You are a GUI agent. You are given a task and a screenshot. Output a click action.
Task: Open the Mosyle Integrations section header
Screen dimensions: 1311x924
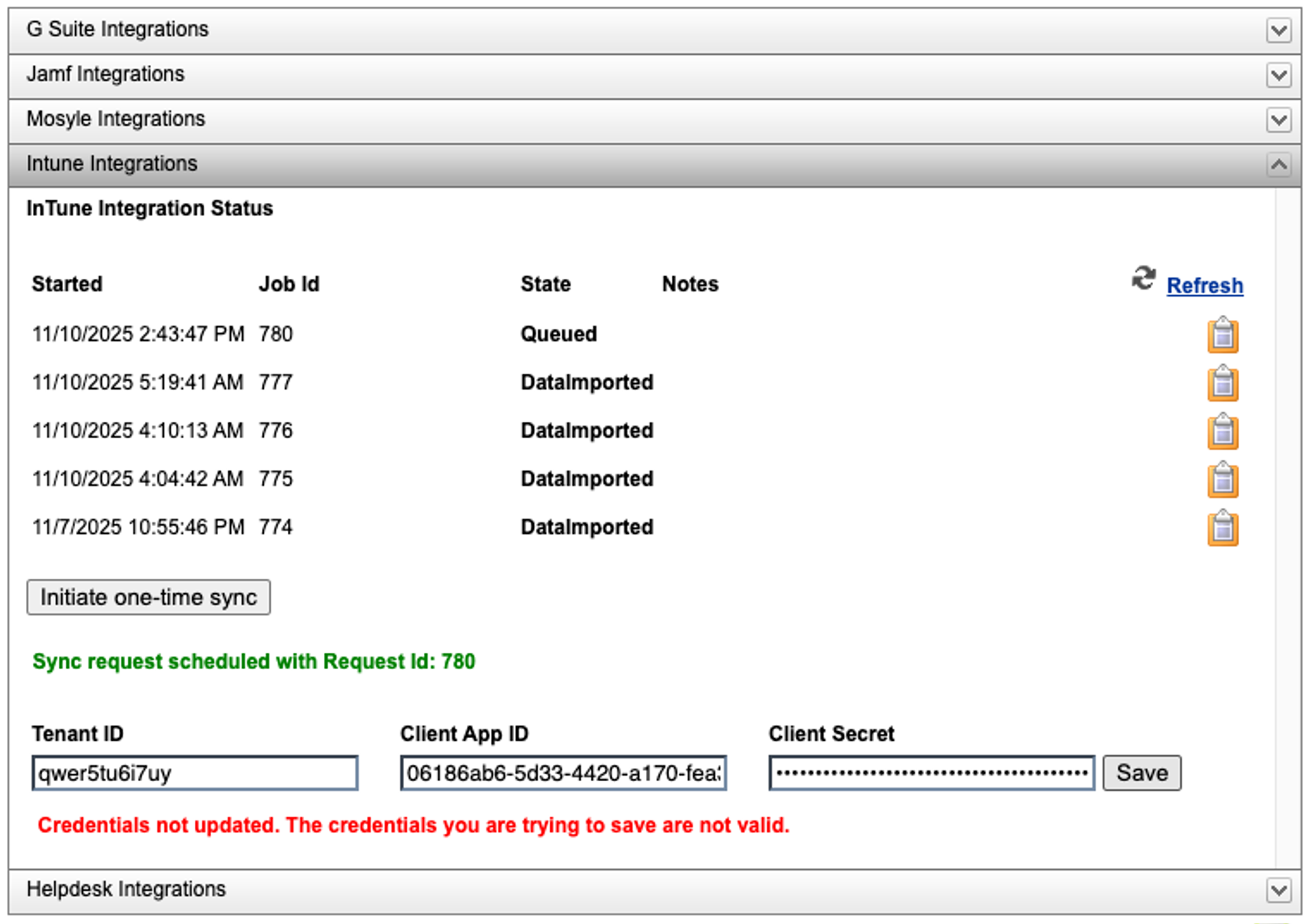coord(654,120)
